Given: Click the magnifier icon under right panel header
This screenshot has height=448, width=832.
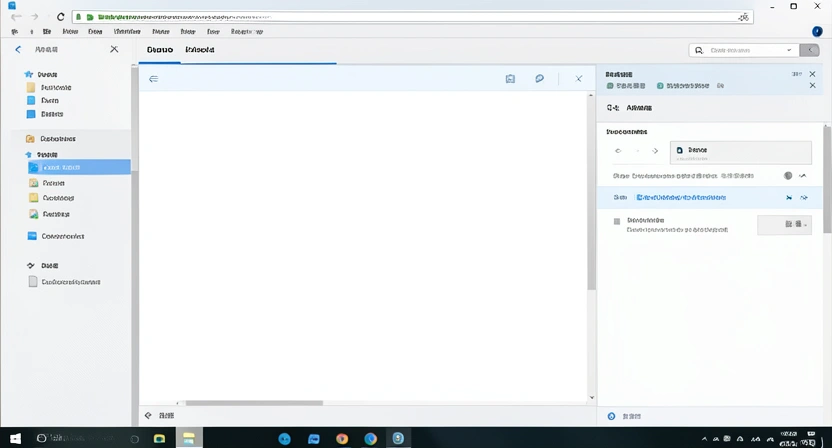Looking at the screenshot, I should [x=612, y=108].
